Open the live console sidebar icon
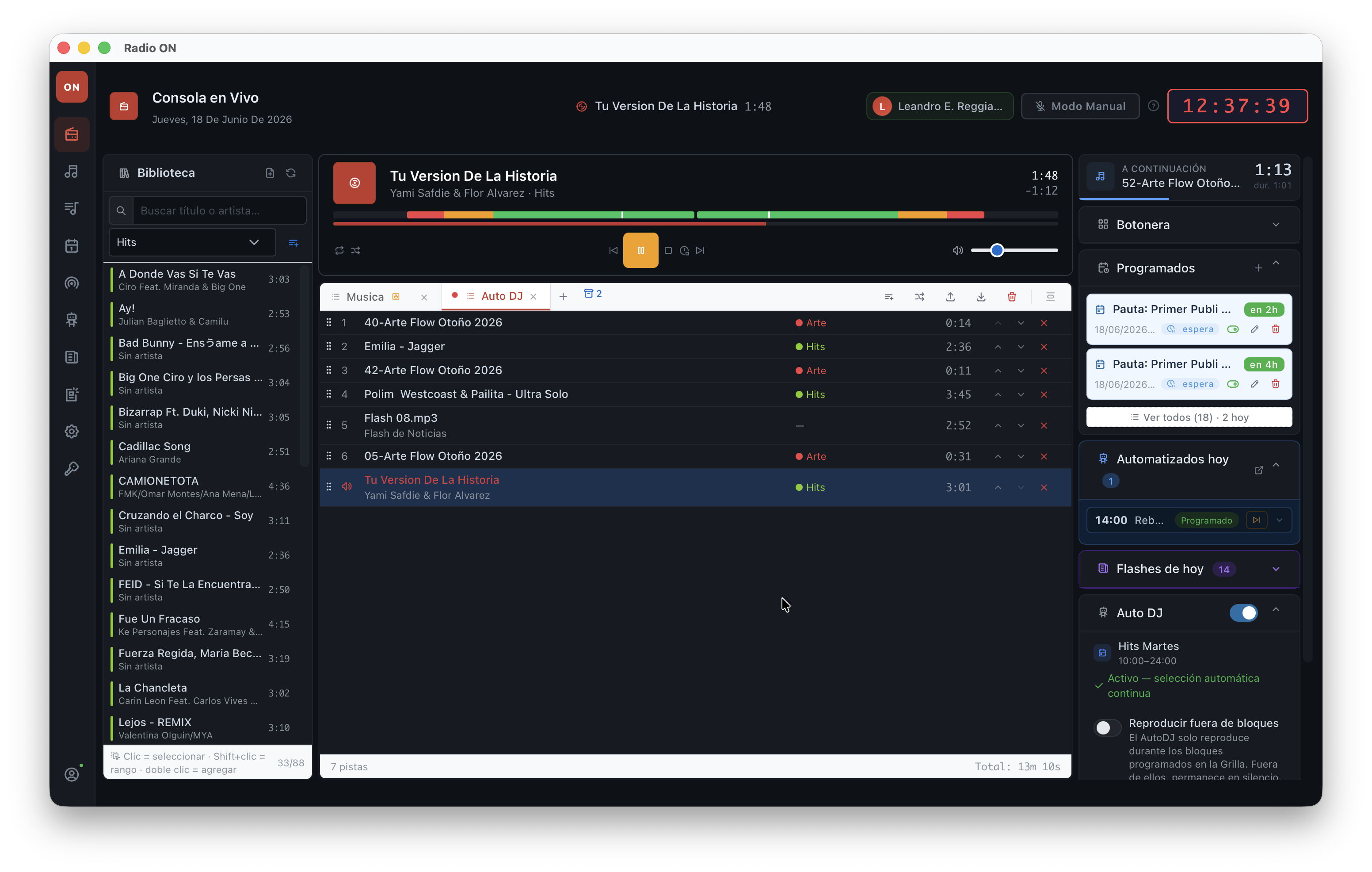This screenshot has width=1372, height=872. pyautogui.click(x=72, y=134)
